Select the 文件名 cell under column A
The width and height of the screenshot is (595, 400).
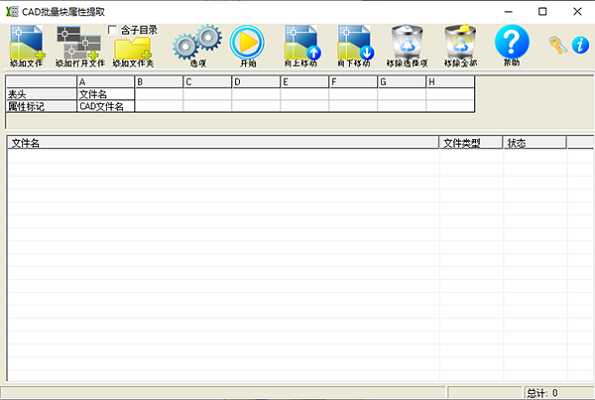[x=106, y=94]
